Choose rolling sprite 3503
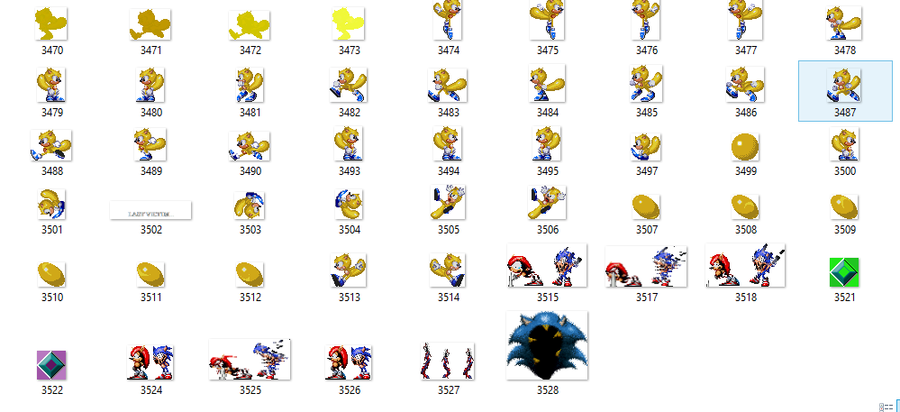This screenshot has width=900, height=412. click(250, 205)
